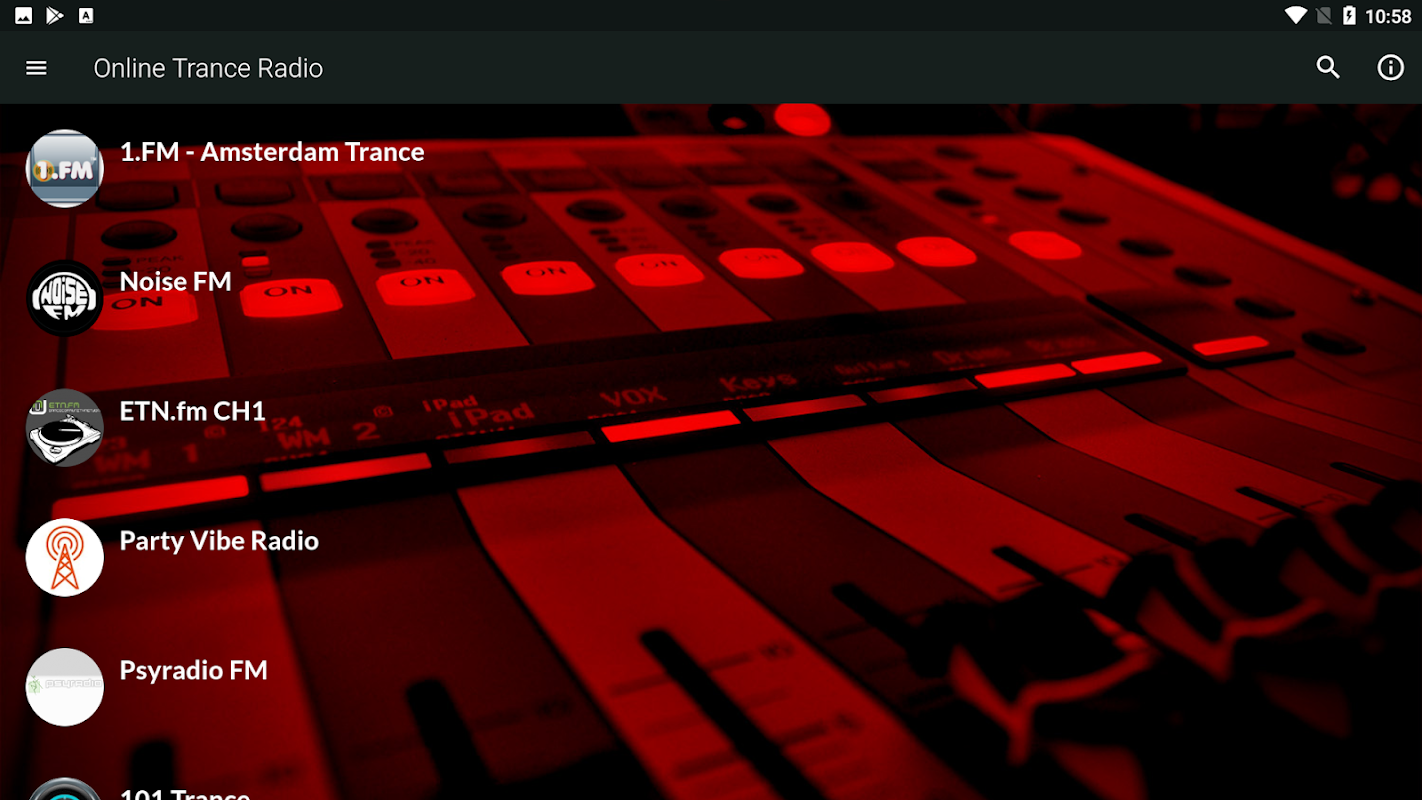Open the info icon in toolbar

[1390, 68]
